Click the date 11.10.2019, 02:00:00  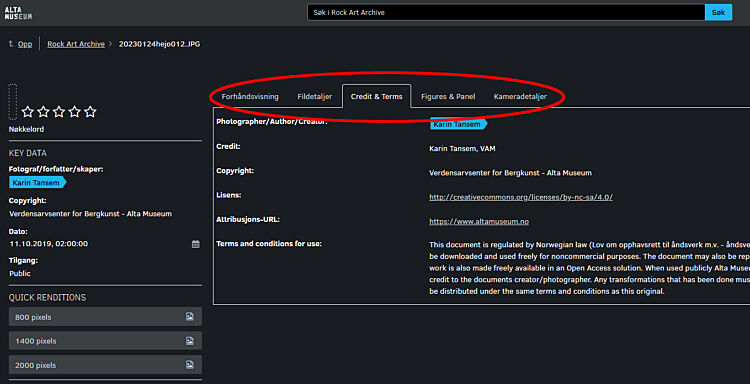click(x=48, y=244)
